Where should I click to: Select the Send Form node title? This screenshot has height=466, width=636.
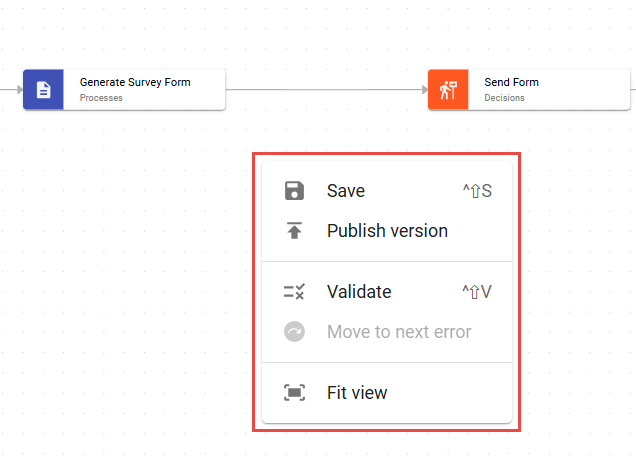point(512,82)
